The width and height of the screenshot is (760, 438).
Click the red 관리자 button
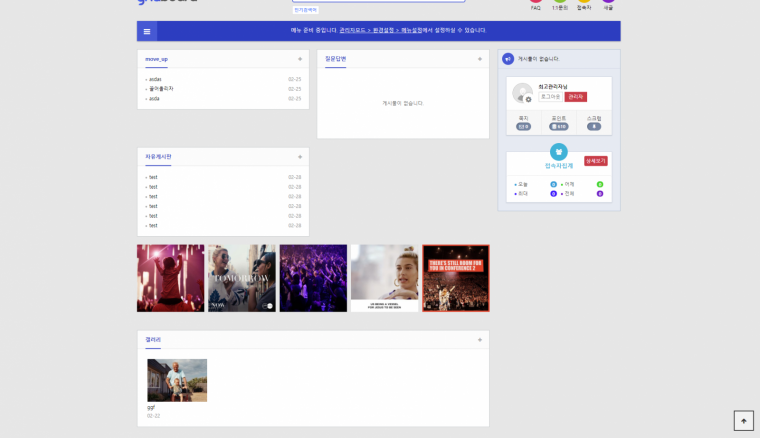point(576,97)
